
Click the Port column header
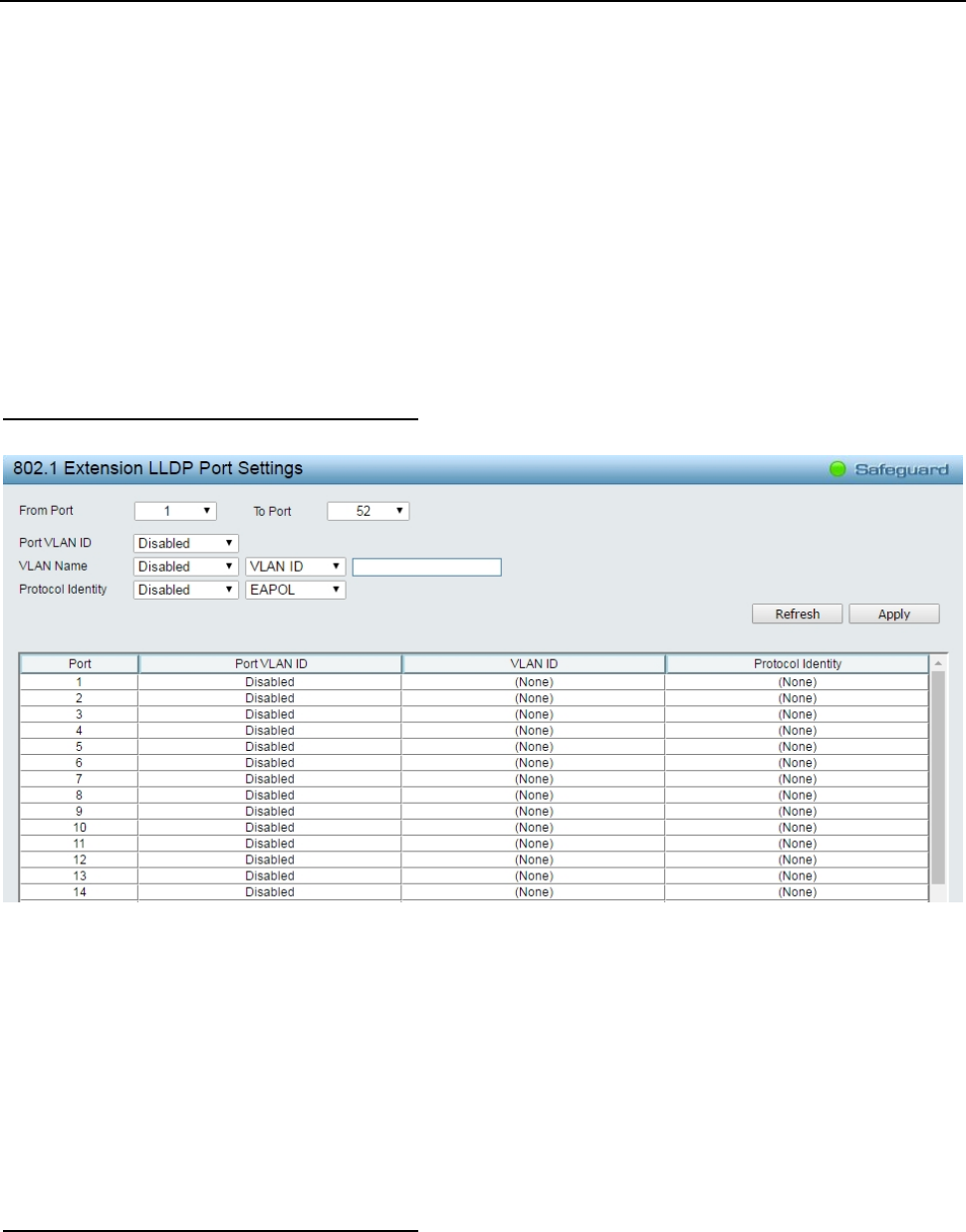click(80, 663)
